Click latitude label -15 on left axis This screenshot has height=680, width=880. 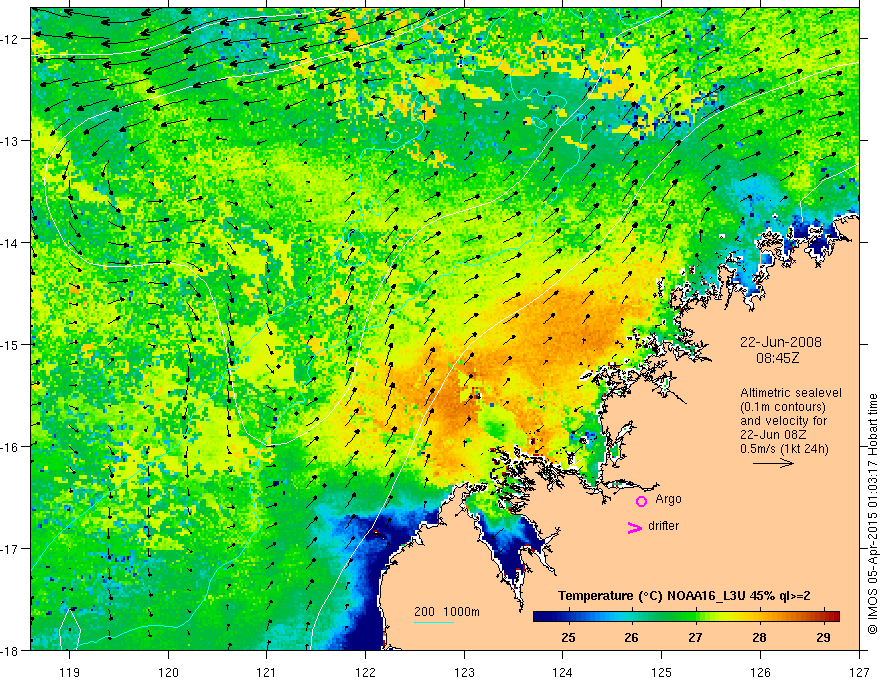coord(10,344)
